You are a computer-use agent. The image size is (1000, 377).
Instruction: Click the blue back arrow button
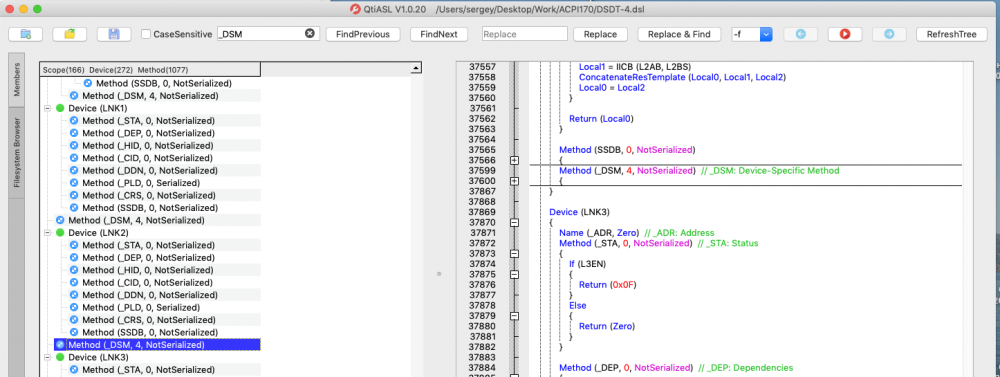tap(800, 34)
